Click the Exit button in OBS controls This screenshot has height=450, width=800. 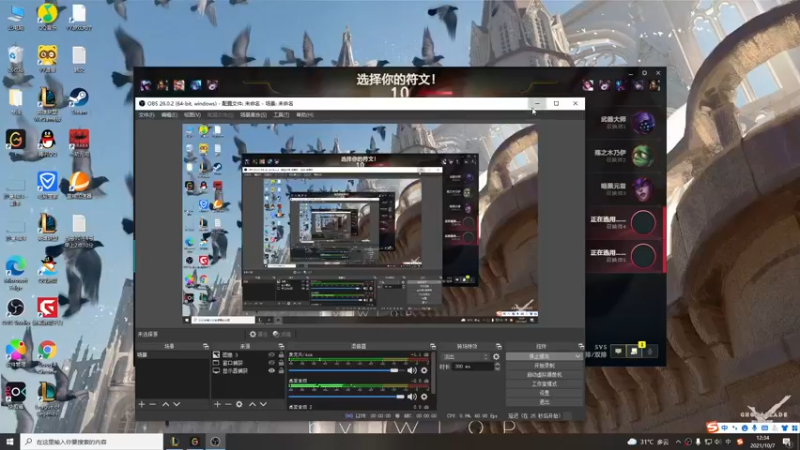(544, 402)
